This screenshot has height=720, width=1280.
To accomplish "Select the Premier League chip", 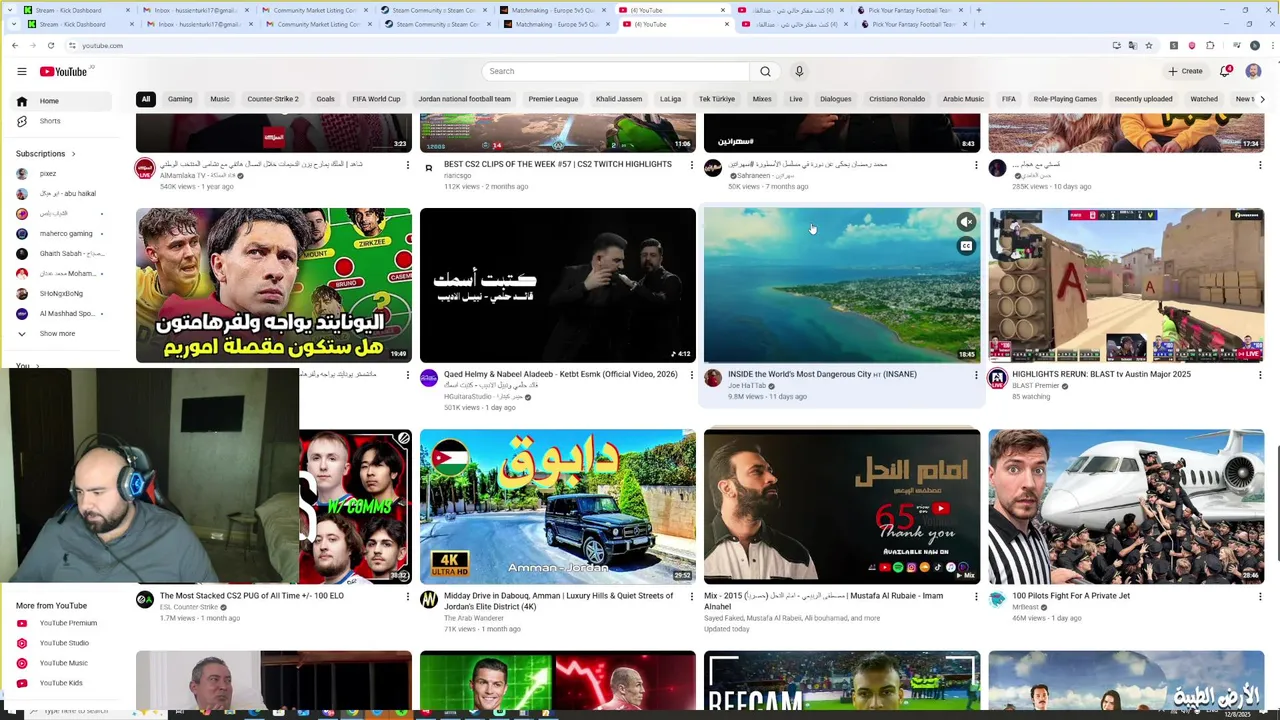I will pyautogui.click(x=553, y=99).
